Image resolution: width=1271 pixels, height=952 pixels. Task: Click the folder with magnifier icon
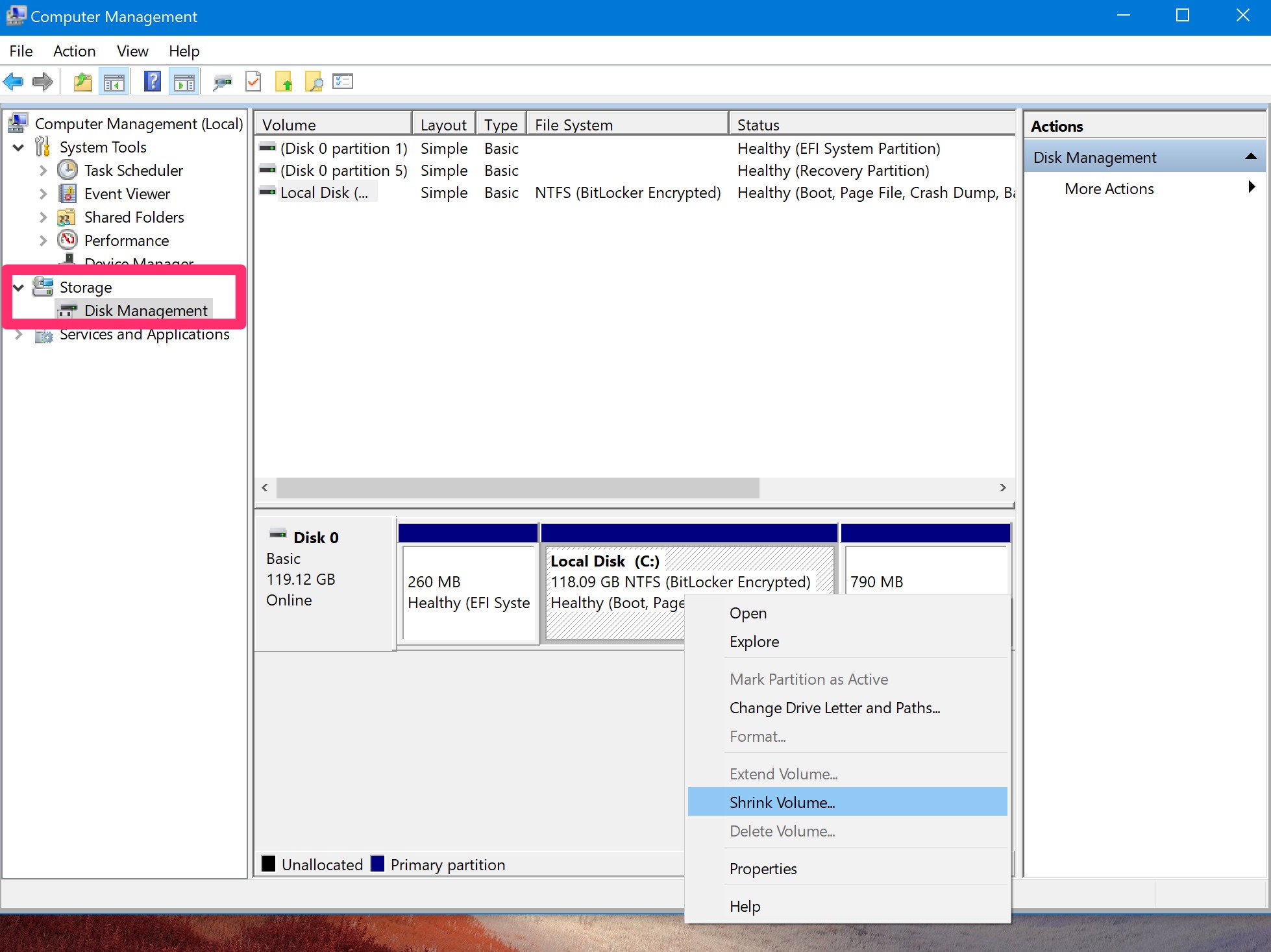tap(314, 82)
